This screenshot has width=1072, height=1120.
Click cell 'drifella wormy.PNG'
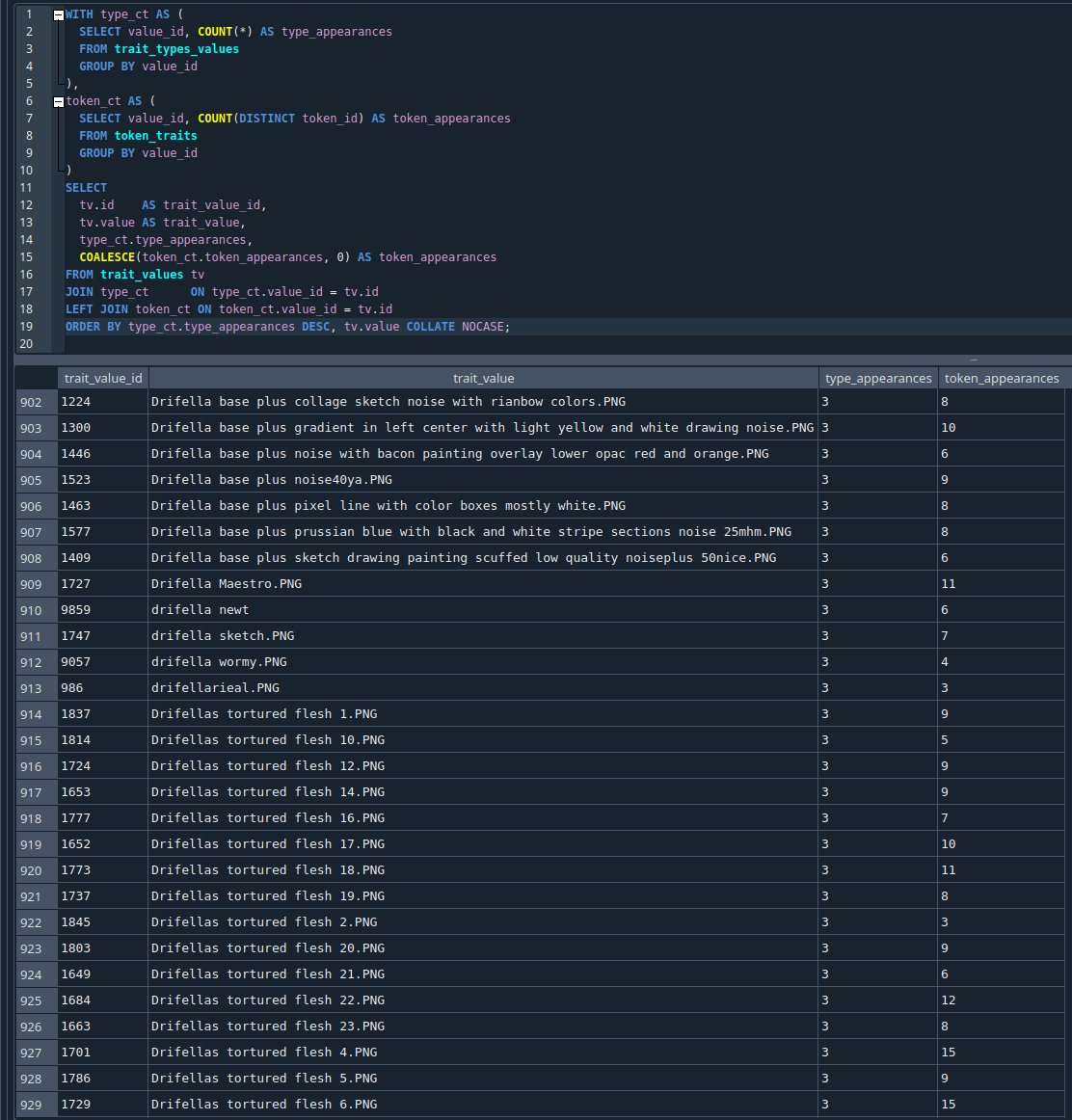tap(483, 662)
